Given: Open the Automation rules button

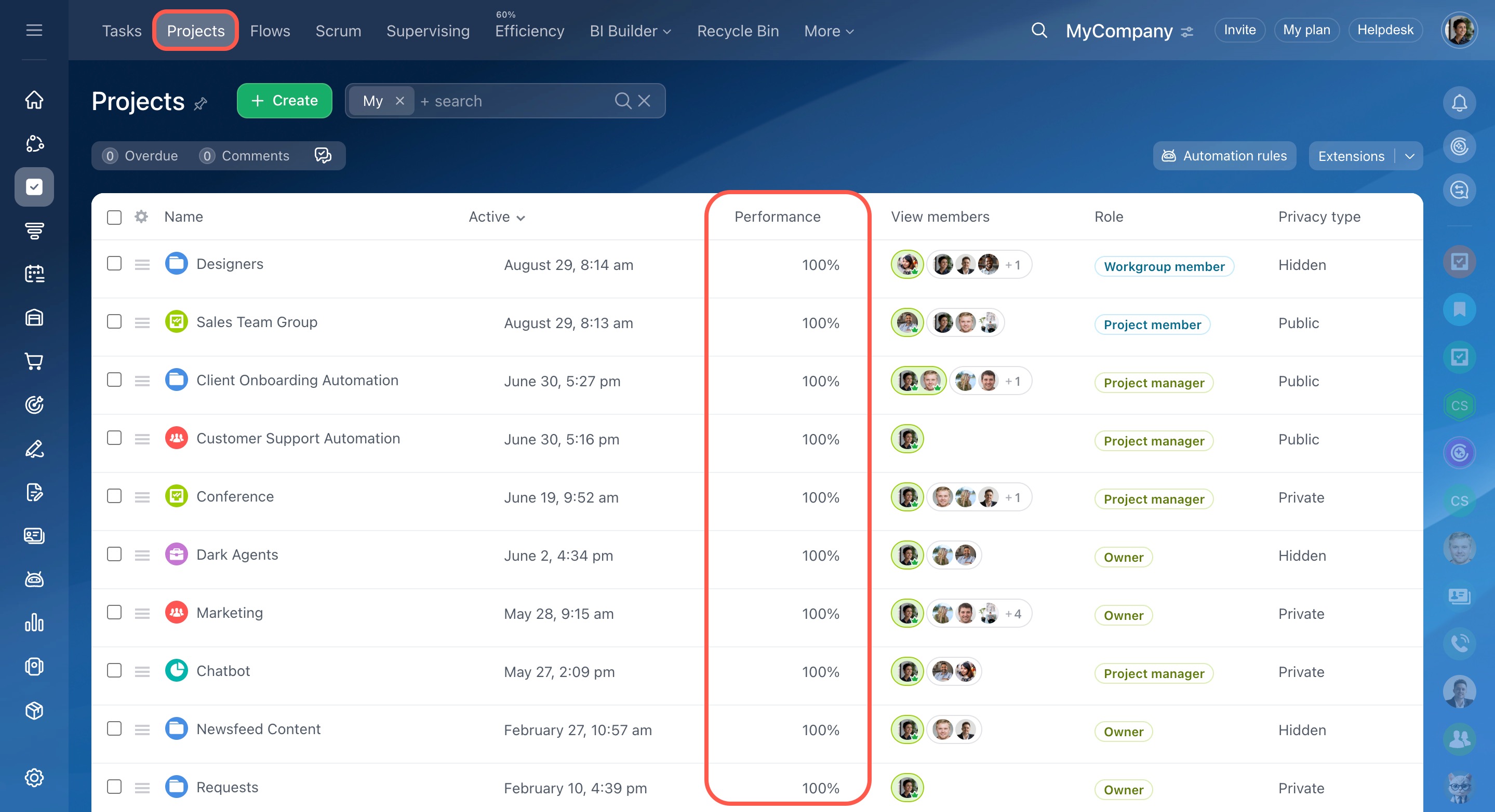Looking at the screenshot, I should (x=1224, y=156).
